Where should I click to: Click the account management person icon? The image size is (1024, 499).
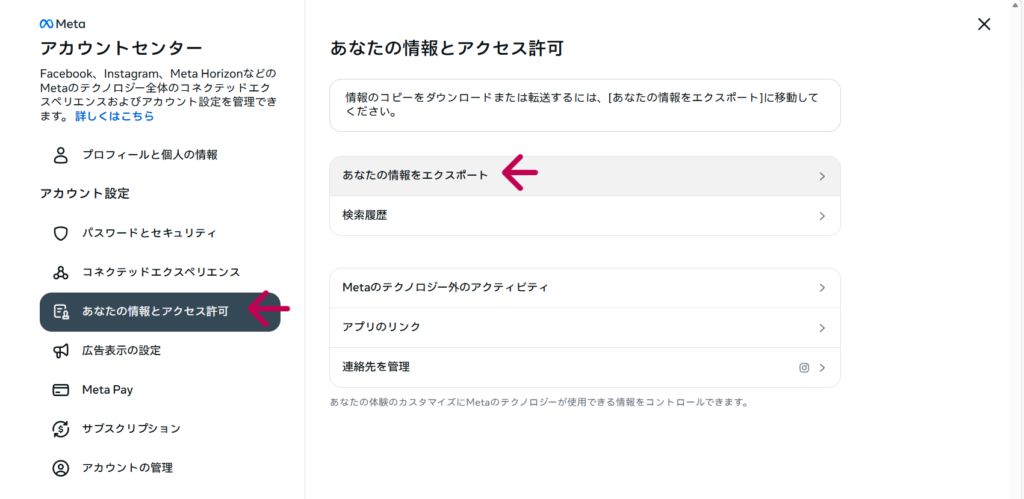pyautogui.click(x=61, y=467)
